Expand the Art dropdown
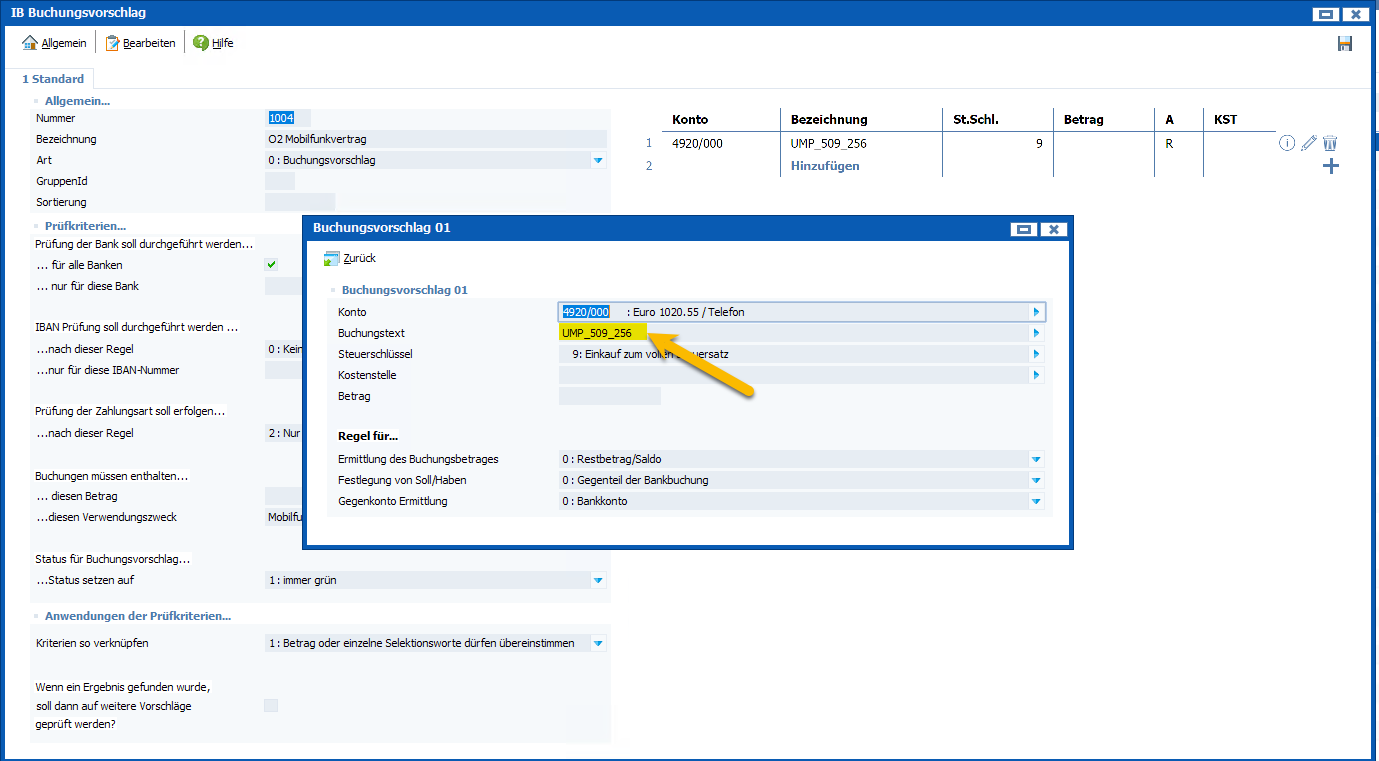This screenshot has height=761, width=1379. 598,160
